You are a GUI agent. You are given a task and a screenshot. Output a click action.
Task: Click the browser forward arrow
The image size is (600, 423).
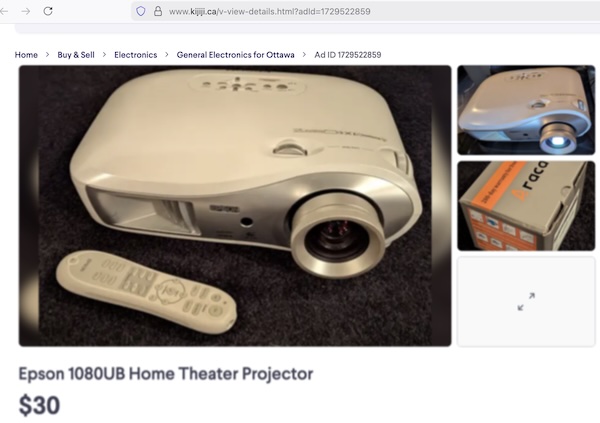click(26, 11)
